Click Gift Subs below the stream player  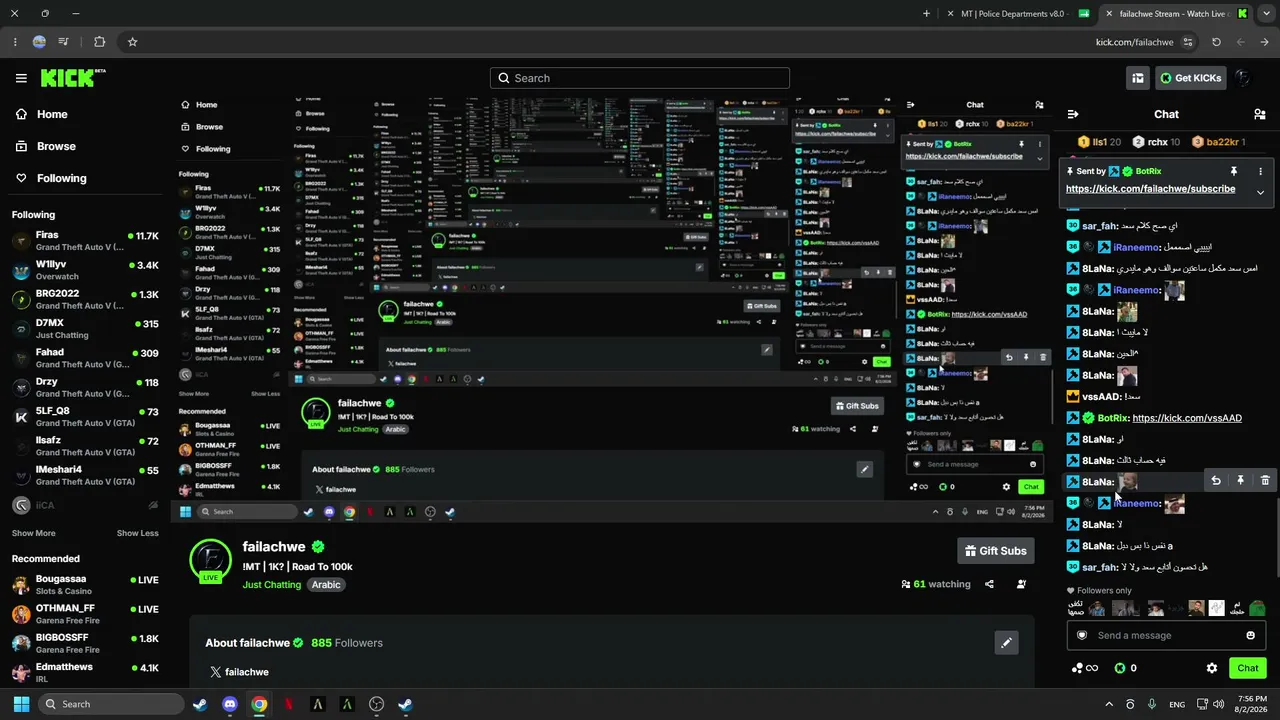pos(996,551)
